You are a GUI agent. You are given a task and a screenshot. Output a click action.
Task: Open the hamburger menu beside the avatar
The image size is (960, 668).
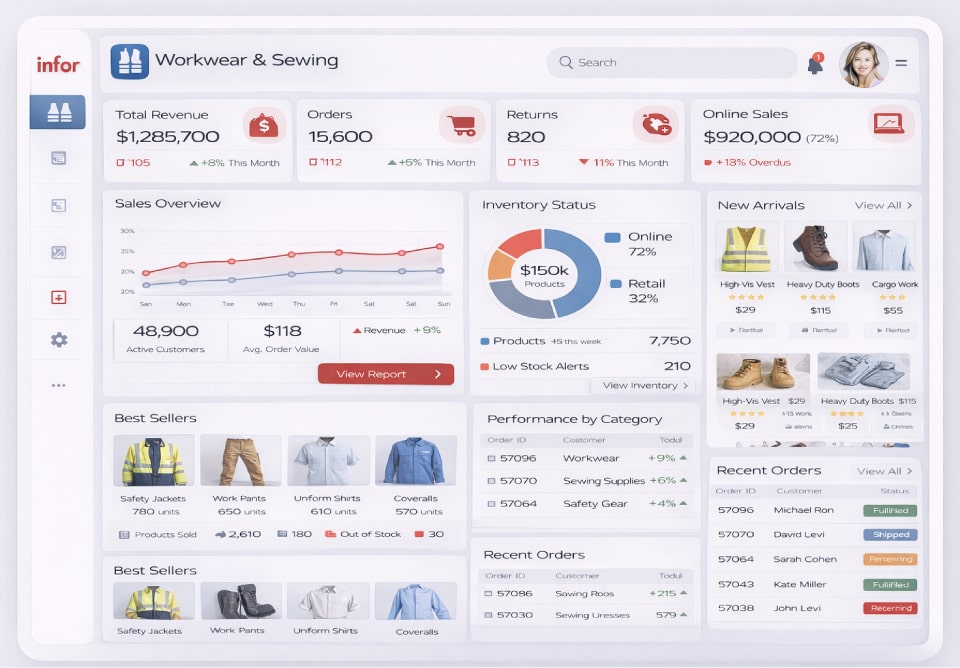901,63
